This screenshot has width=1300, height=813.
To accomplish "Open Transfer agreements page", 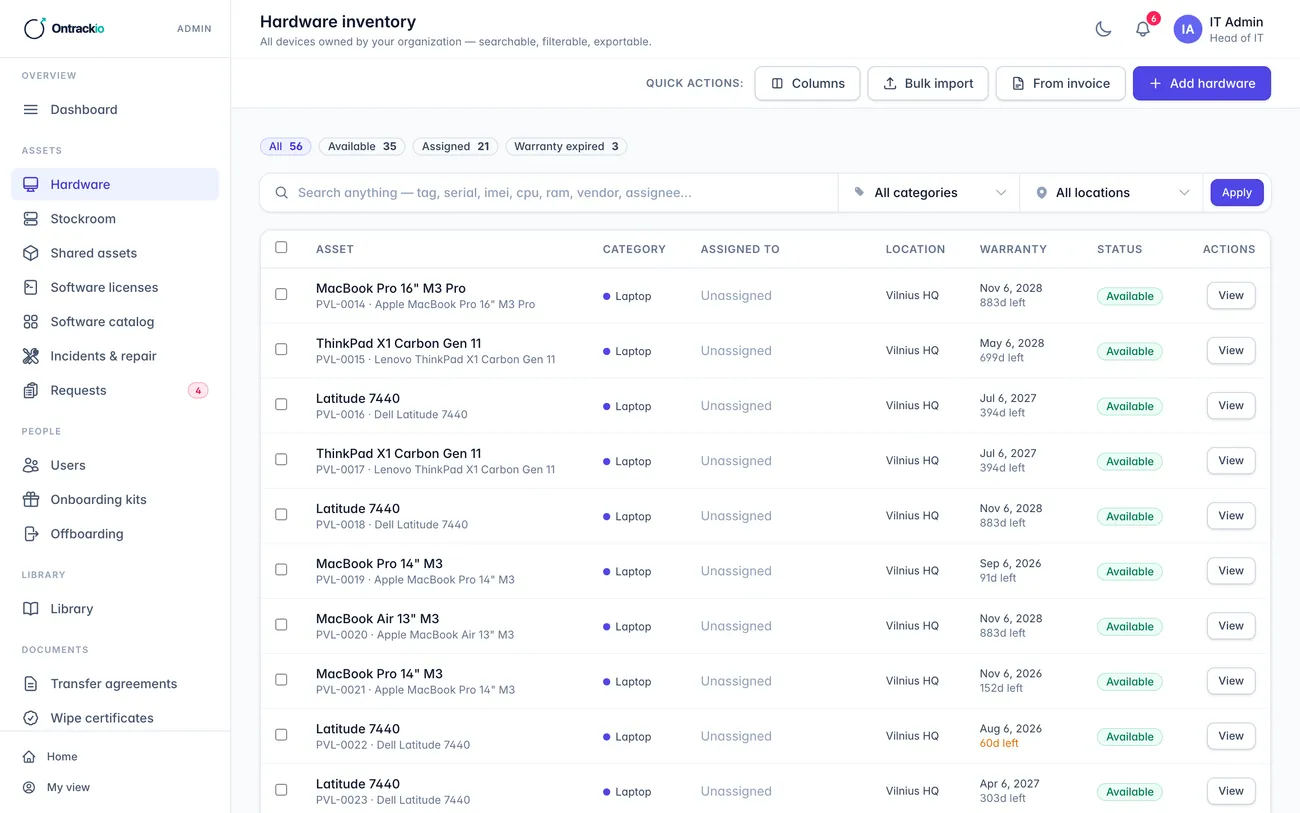I will [x=115, y=684].
